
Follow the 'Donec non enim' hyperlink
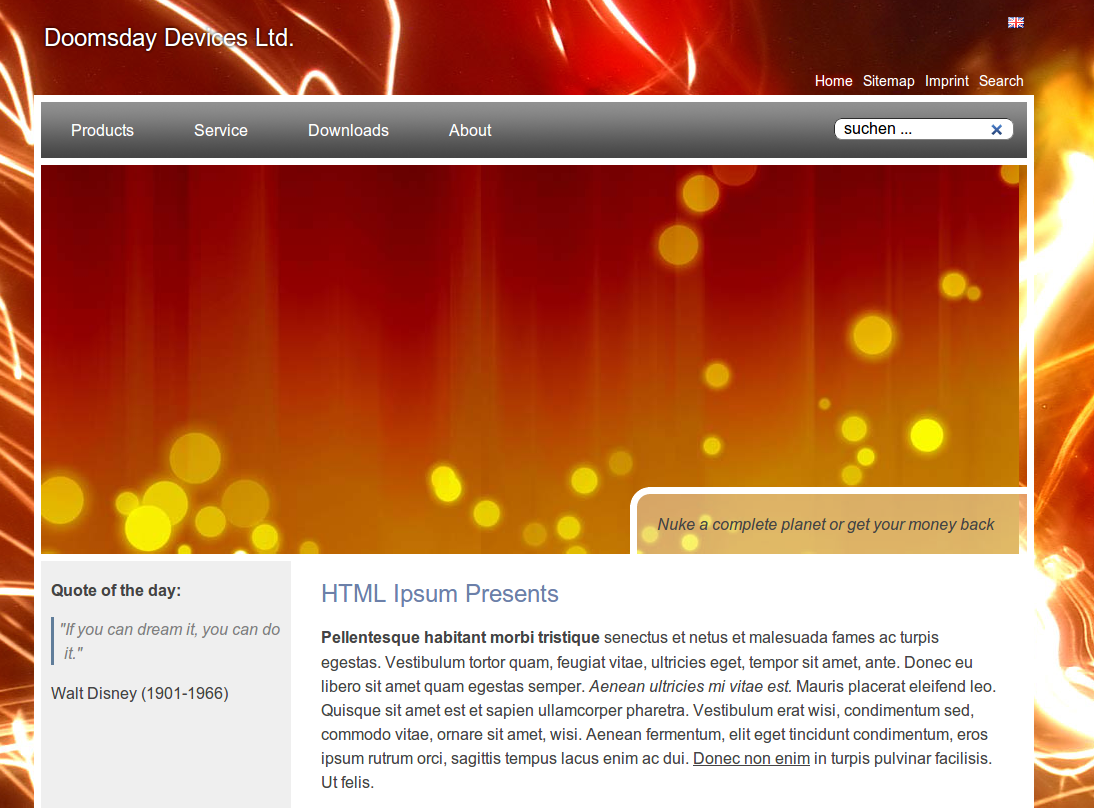point(751,758)
